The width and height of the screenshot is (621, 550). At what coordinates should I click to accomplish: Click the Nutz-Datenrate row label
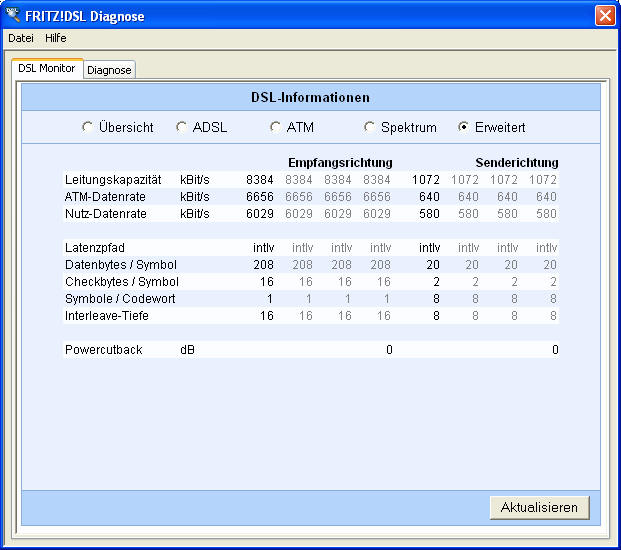click(106, 214)
